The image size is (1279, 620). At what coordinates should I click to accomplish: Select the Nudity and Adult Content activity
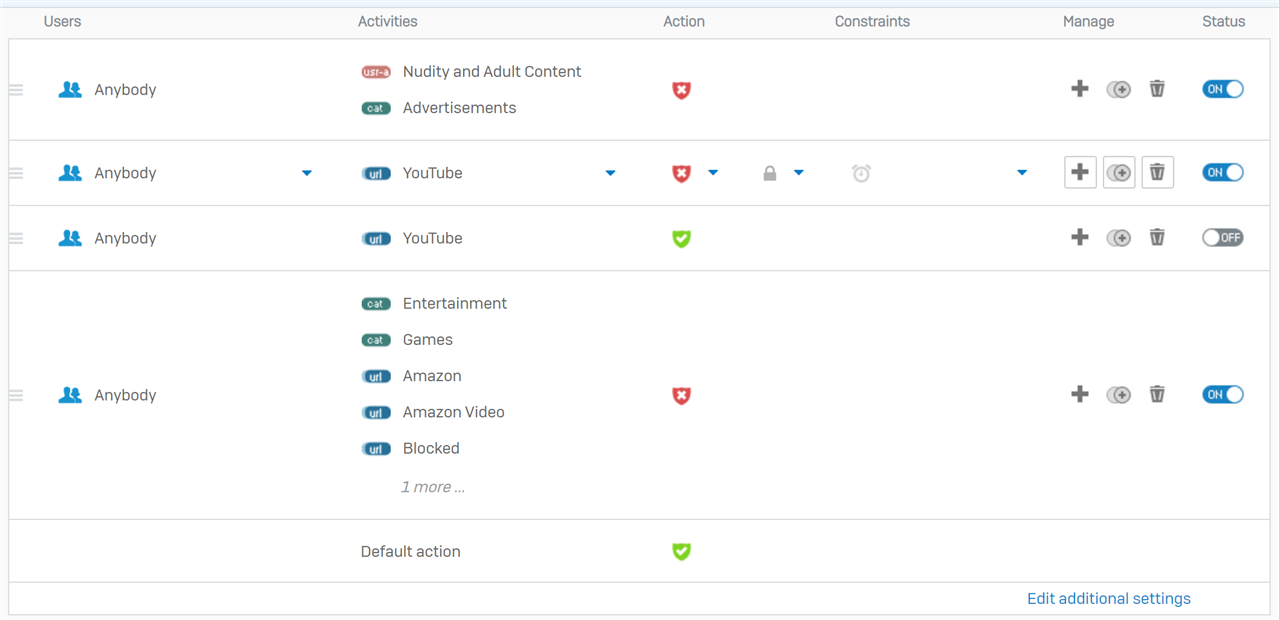tap(492, 72)
